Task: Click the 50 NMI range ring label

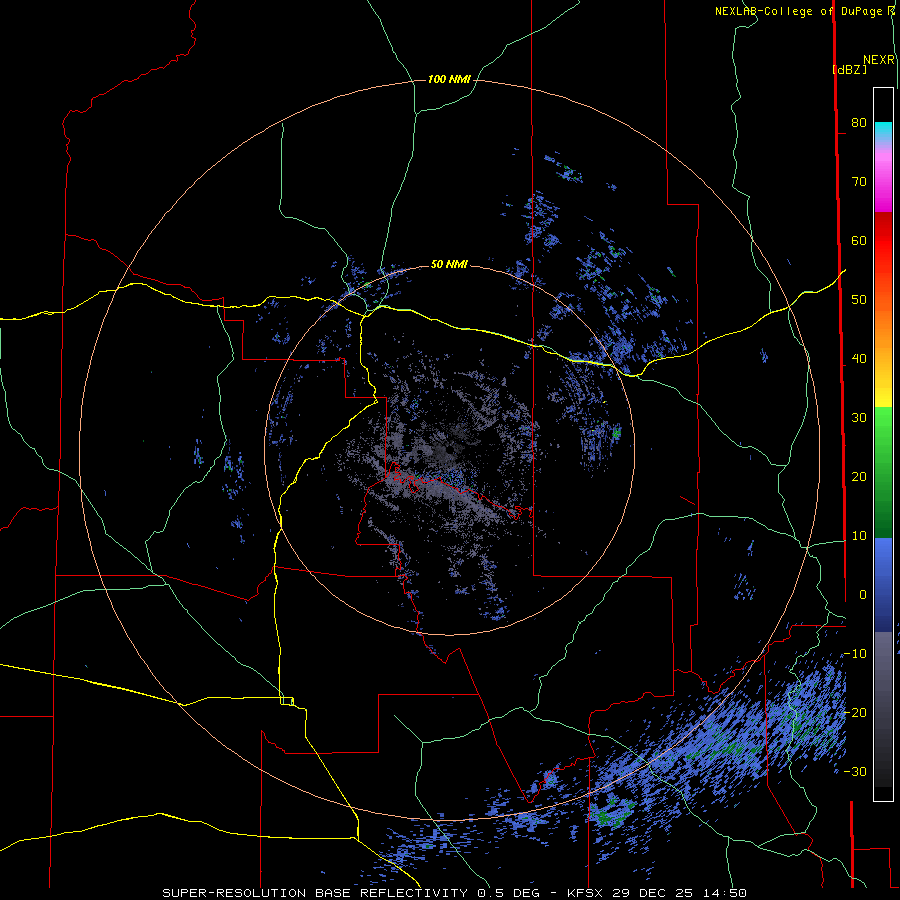Action: (x=449, y=264)
